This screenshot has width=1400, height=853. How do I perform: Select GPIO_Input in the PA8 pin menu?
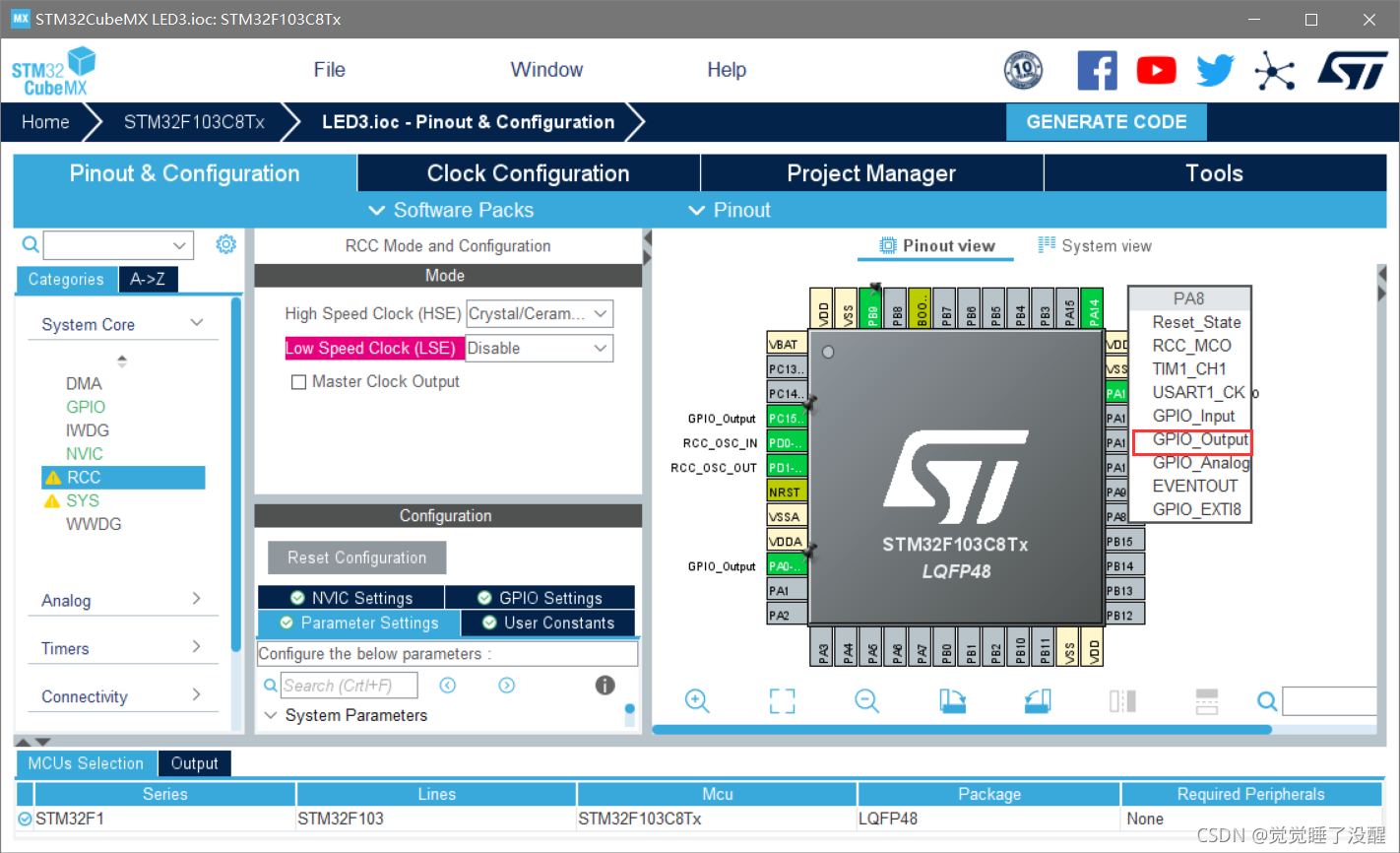(1192, 416)
